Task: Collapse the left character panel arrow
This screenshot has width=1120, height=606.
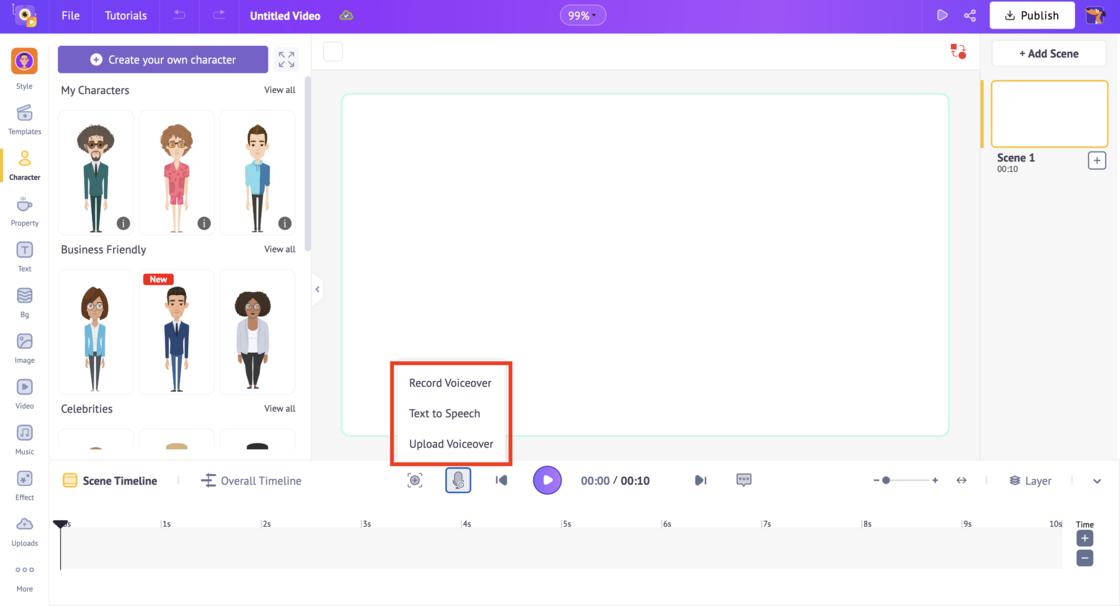Action: [317, 289]
